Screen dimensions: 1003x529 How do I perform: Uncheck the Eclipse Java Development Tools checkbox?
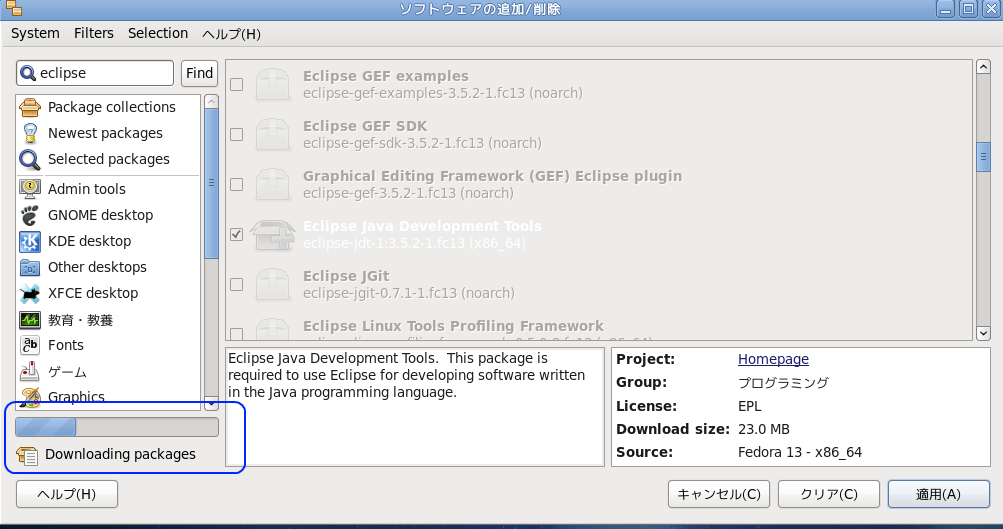pyautogui.click(x=237, y=234)
